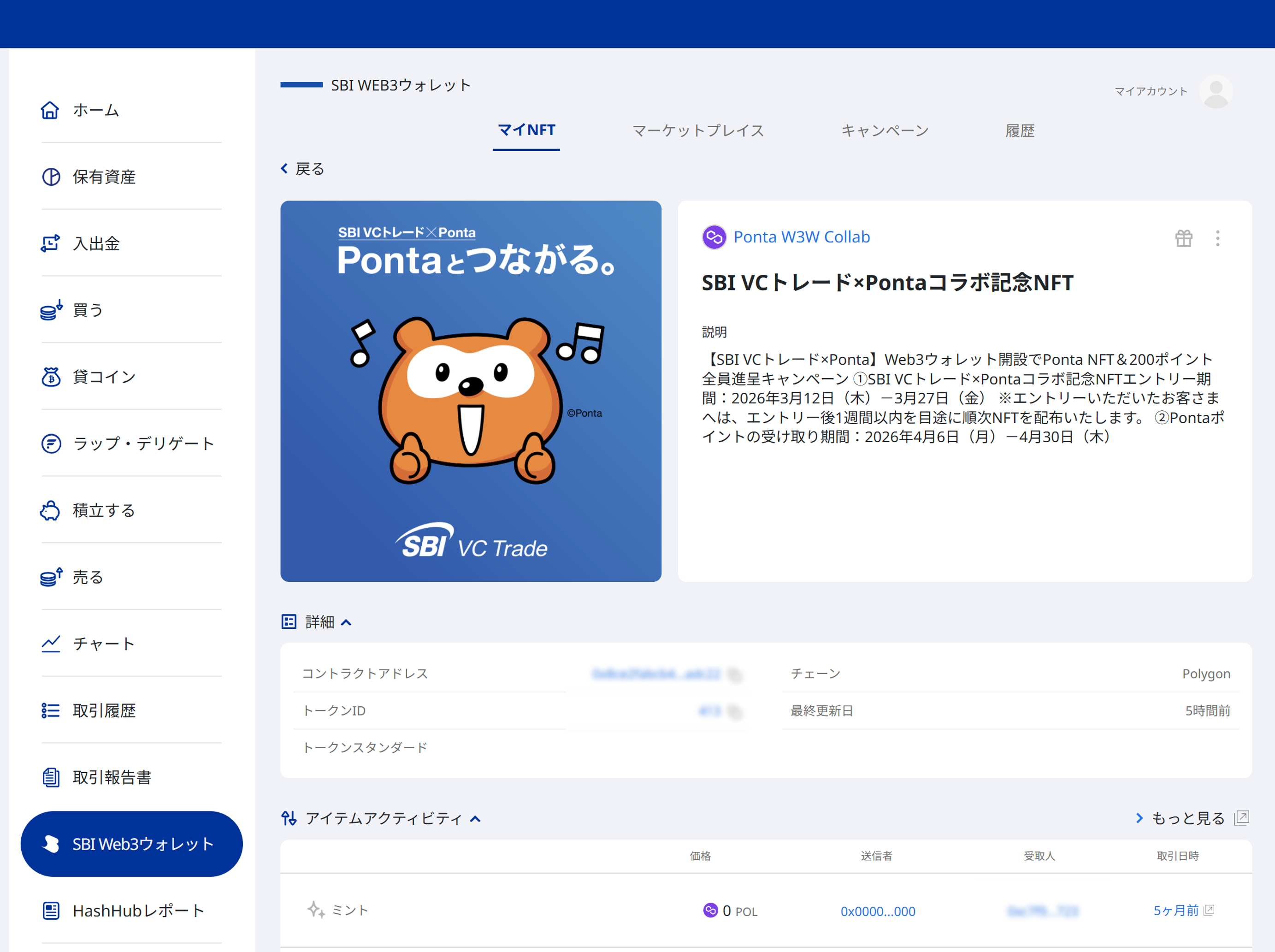Viewport: 1275px width, 952px height.
Task: Click the 価格 column header
Action: [700, 856]
